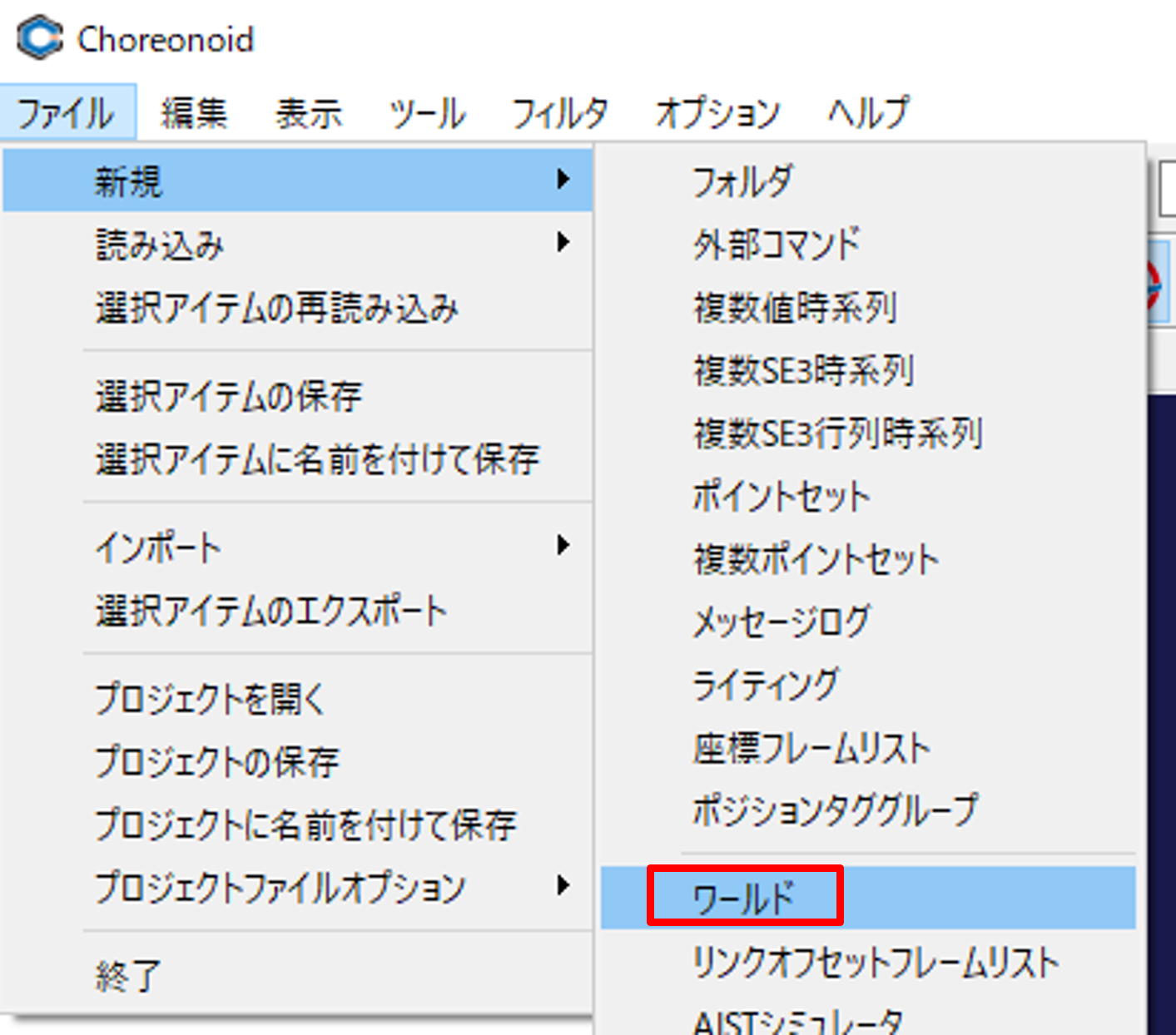Open the ファイル menu
The image size is (1176, 1035).
tap(67, 112)
